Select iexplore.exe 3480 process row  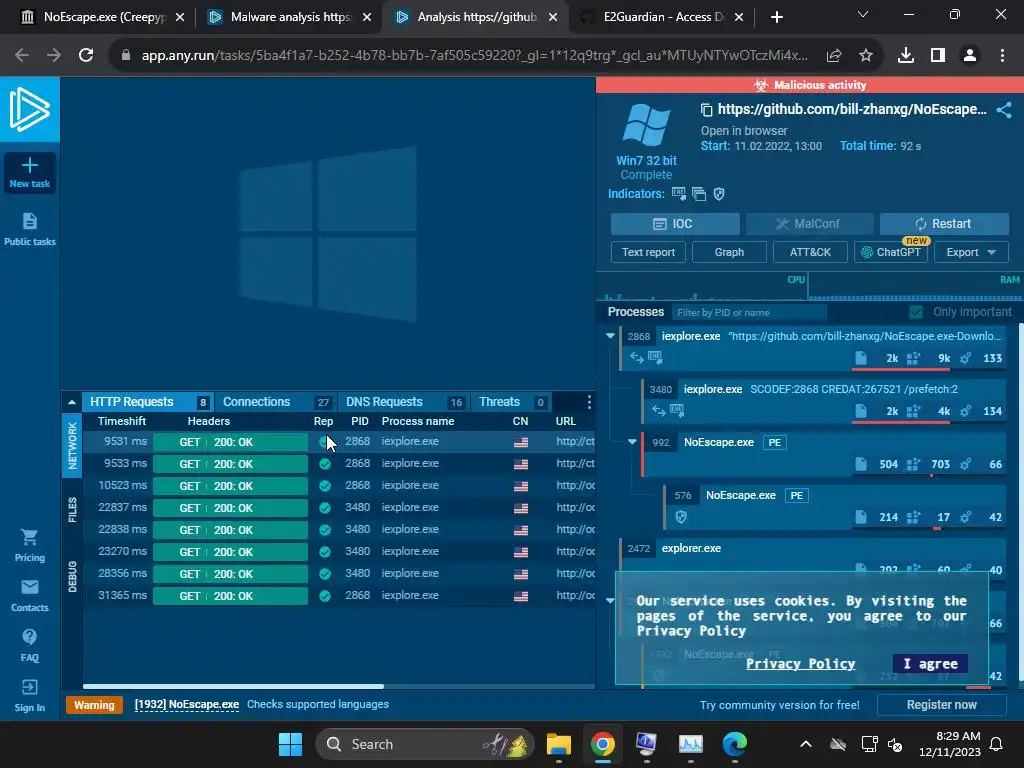pos(823,400)
